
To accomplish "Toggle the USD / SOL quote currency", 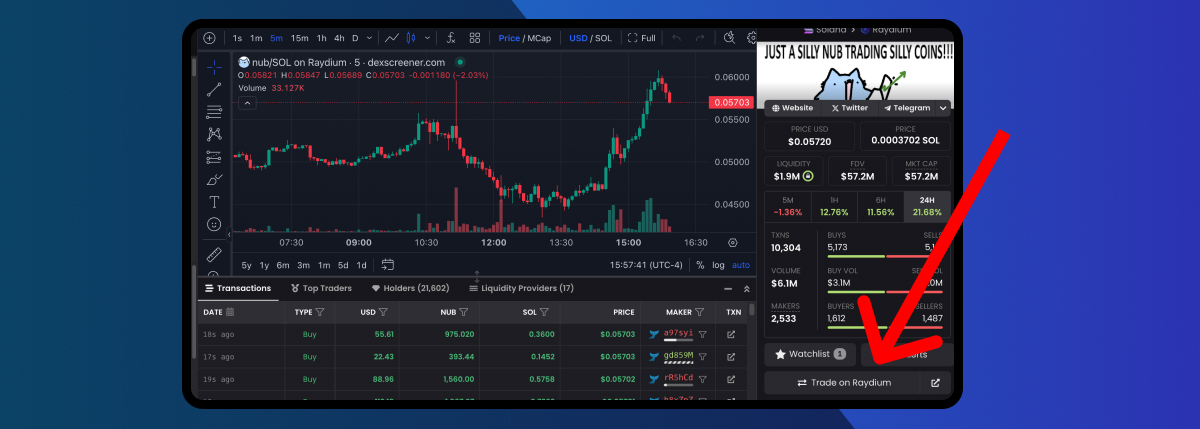I will [590, 38].
